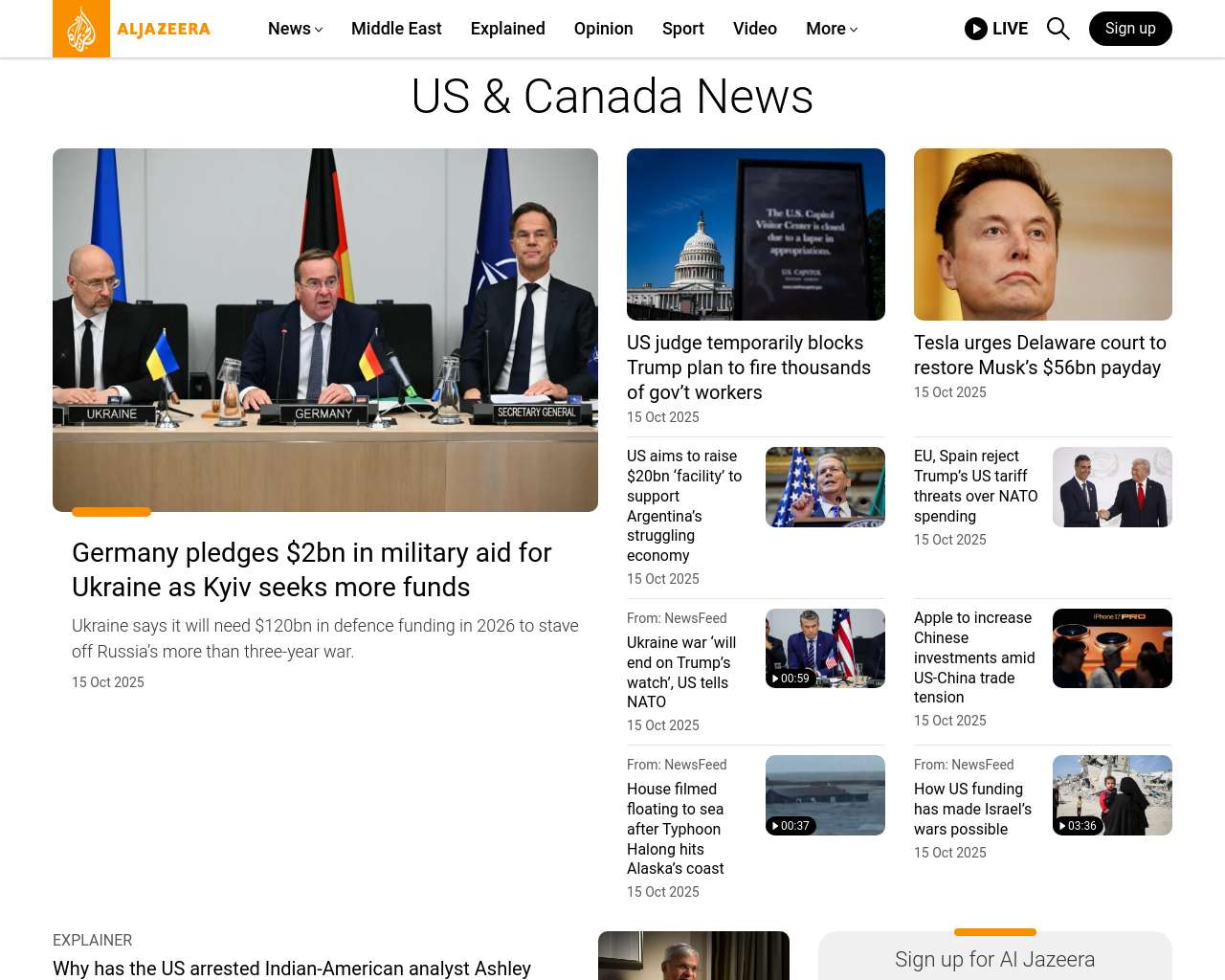The height and width of the screenshot is (980, 1225).
Task: Play the 03:36 US funding Israel video
Action: tap(1112, 795)
